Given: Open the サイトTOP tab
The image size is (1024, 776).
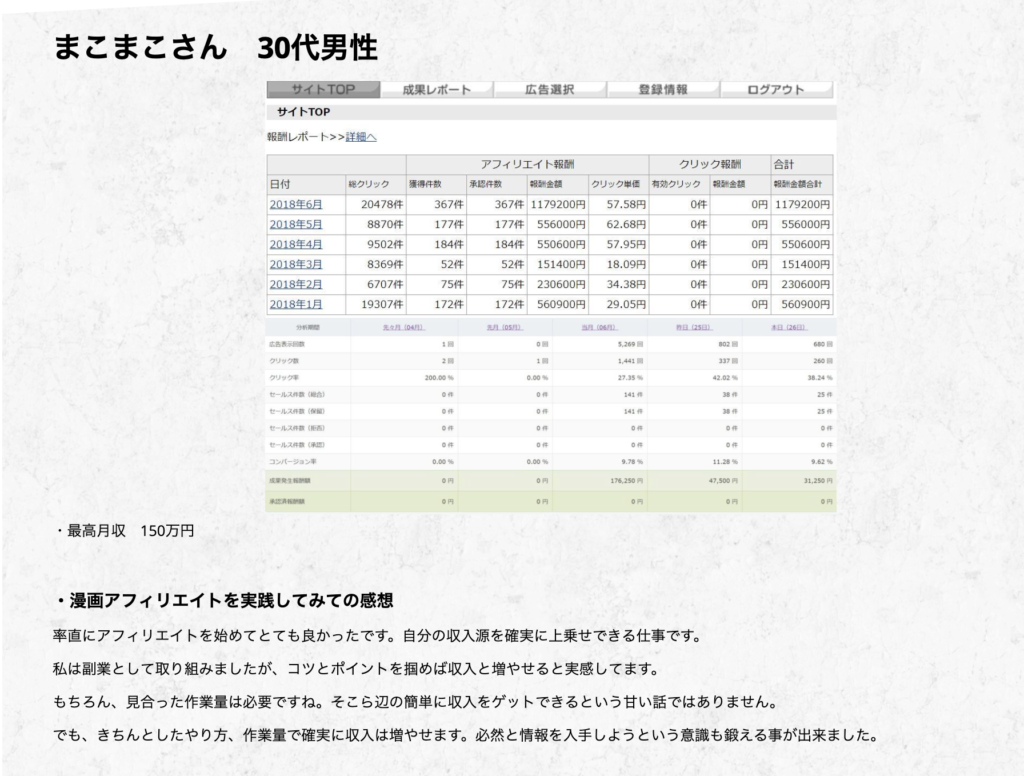Looking at the screenshot, I should pos(323,89).
